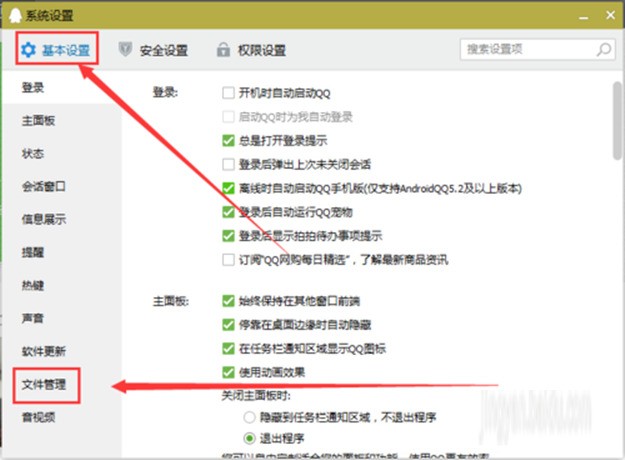This screenshot has height=460, width=625.
Task: Click the 搜索设置项 search field
Action: (x=528, y=49)
